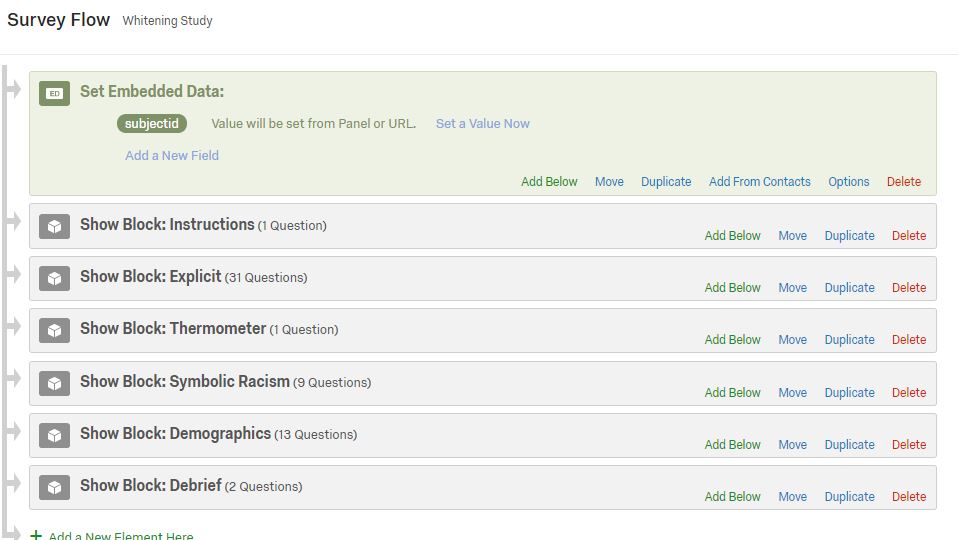Open Options for Set Embedded Data
The width and height of the screenshot is (958, 540).
[849, 181]
